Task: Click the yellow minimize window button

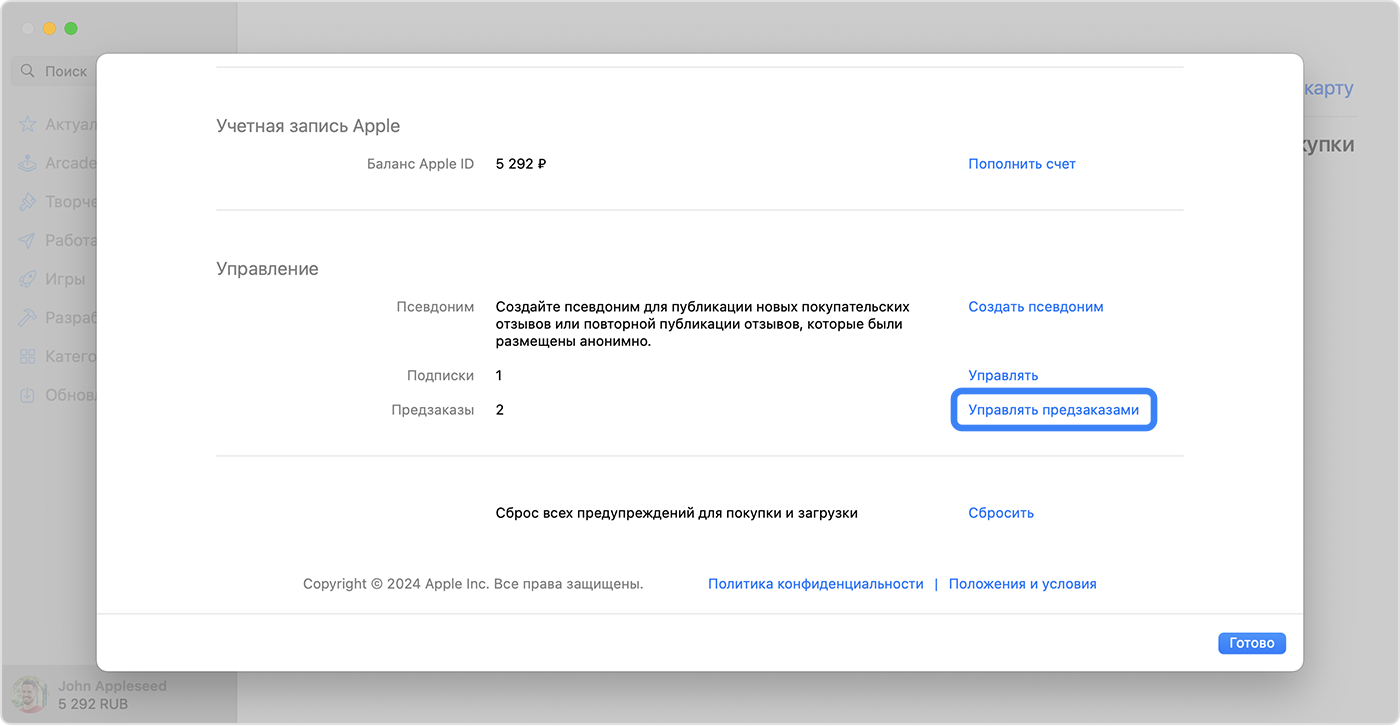Action: click(x=49, y=29)
